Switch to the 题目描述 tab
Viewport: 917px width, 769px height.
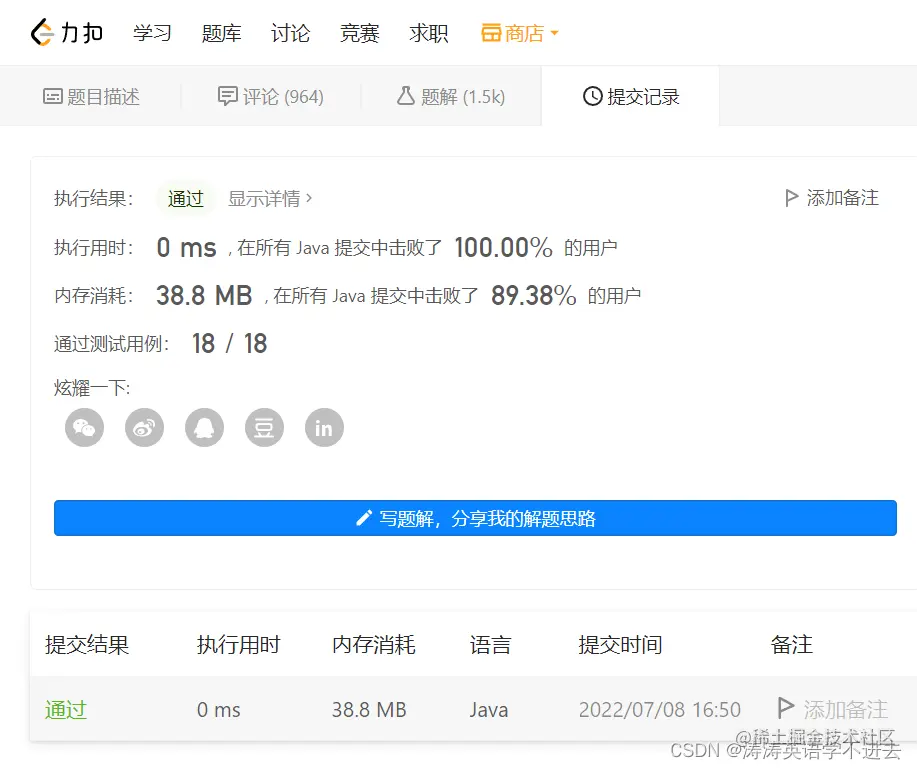coord(91,96)
